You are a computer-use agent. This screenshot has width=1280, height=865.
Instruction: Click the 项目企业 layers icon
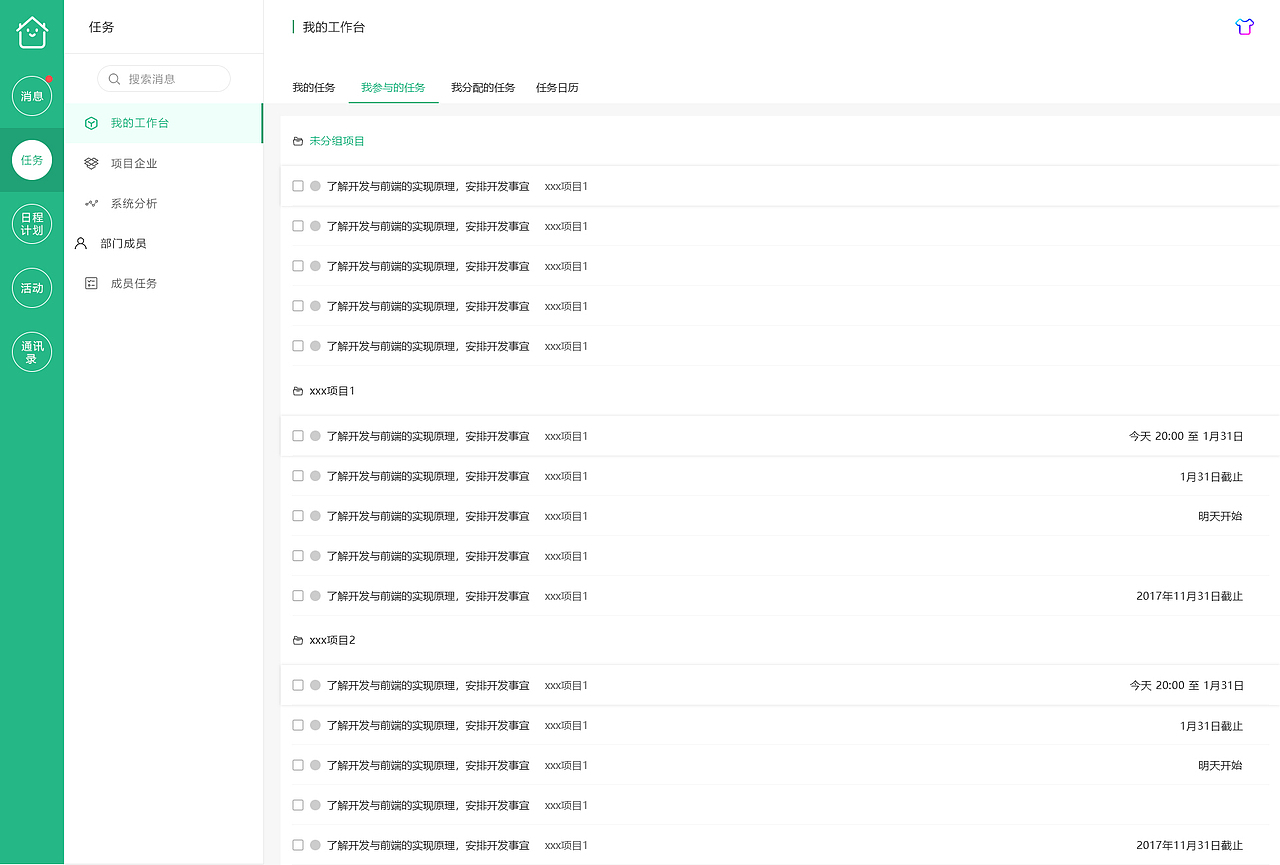(91, 163)
